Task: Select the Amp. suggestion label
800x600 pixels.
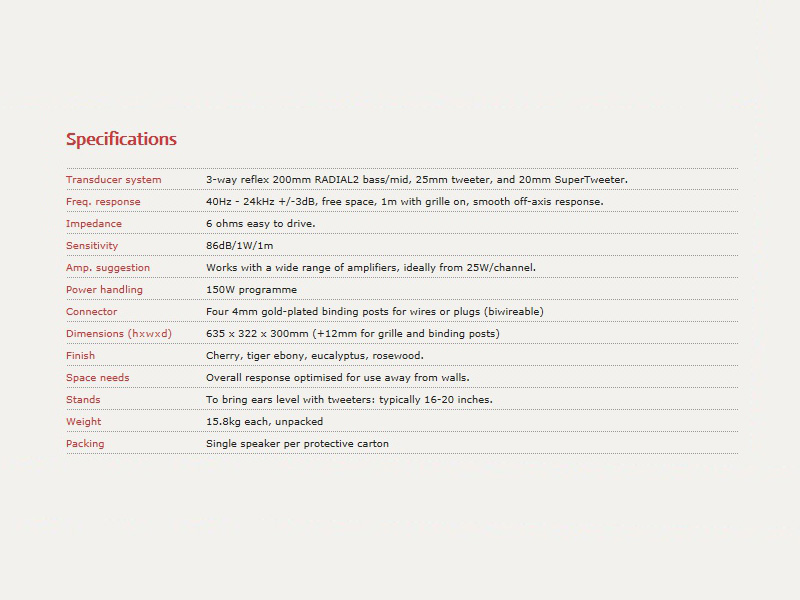Action: pyautogui.click(x=108, y=268)
